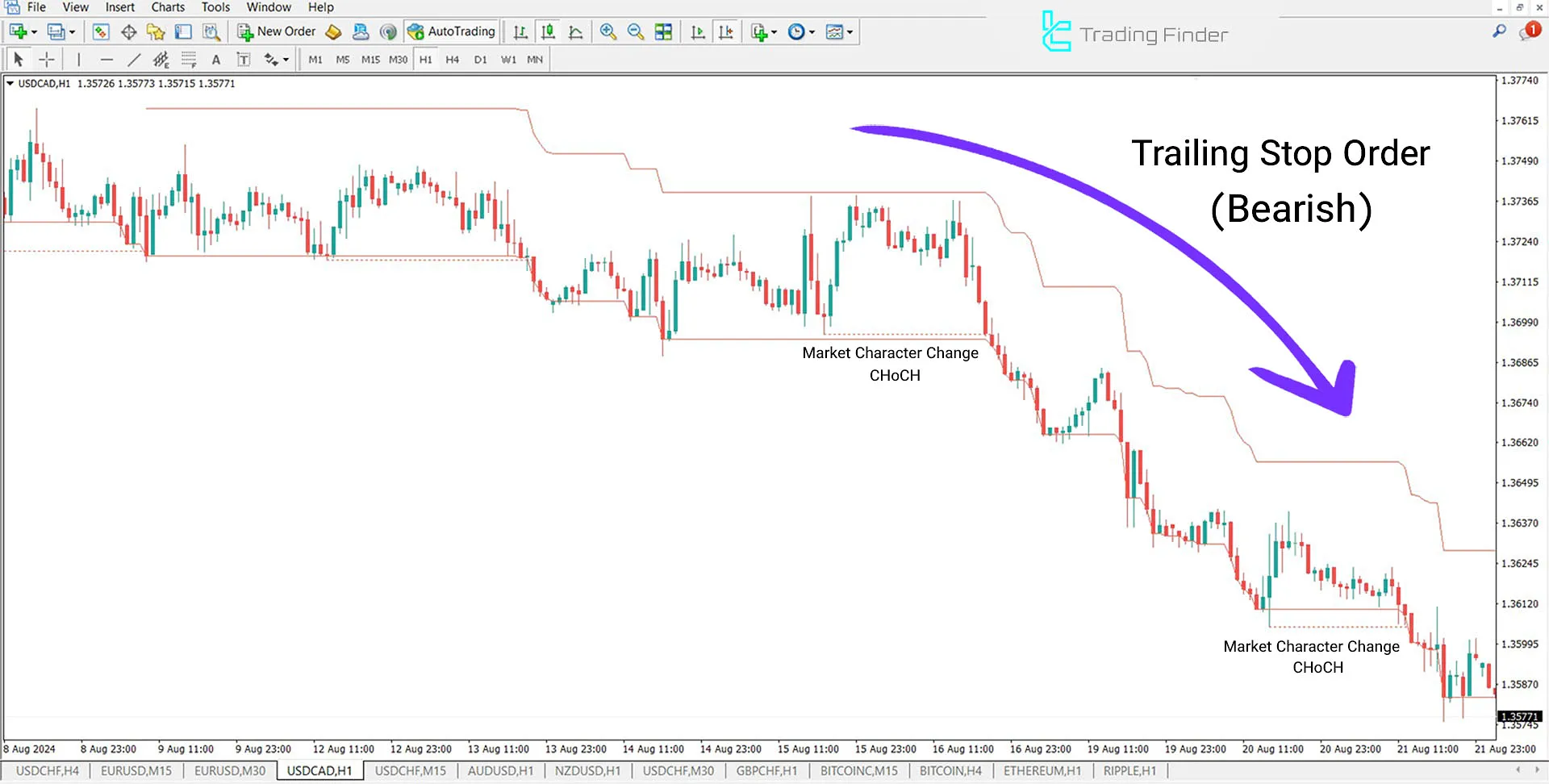Click the New Order button
Screen dimensions: 1549x784
(x=278, y=31)
